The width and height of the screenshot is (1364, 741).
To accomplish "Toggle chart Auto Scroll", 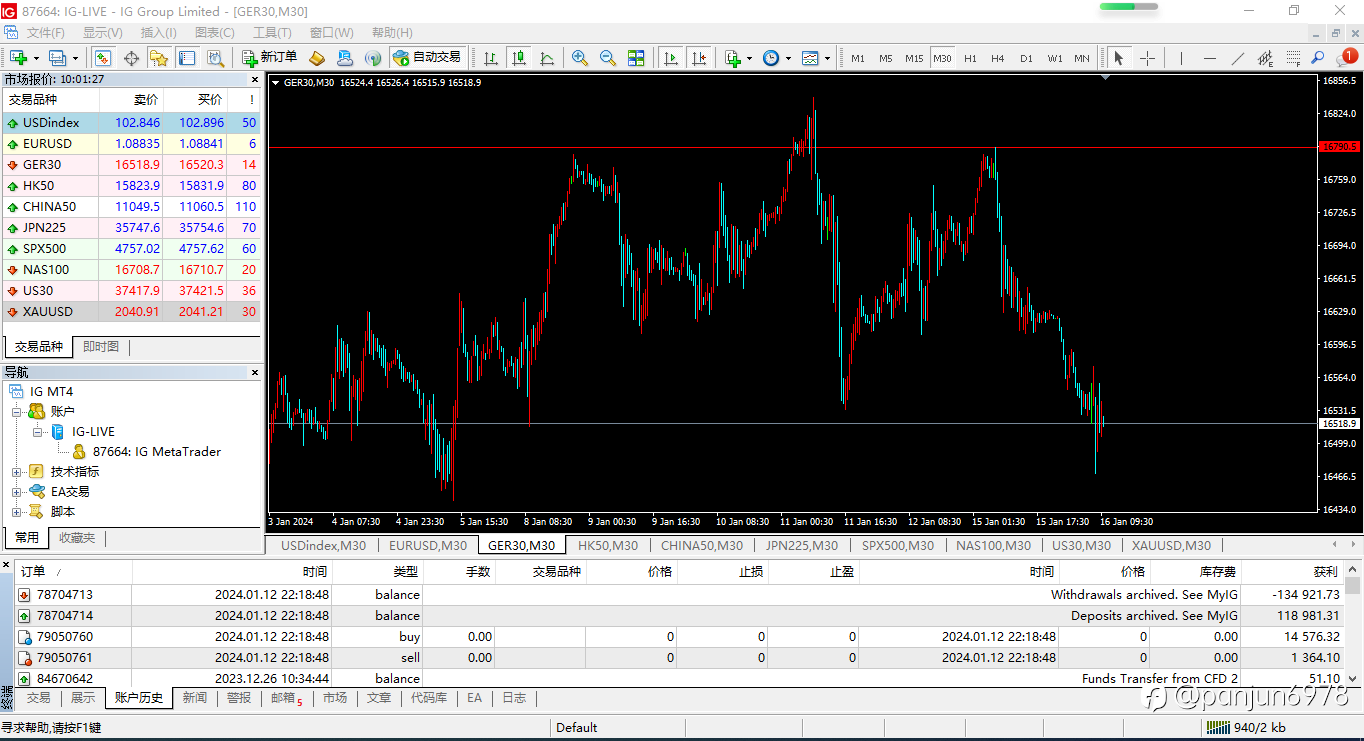I will coord(671,58).
